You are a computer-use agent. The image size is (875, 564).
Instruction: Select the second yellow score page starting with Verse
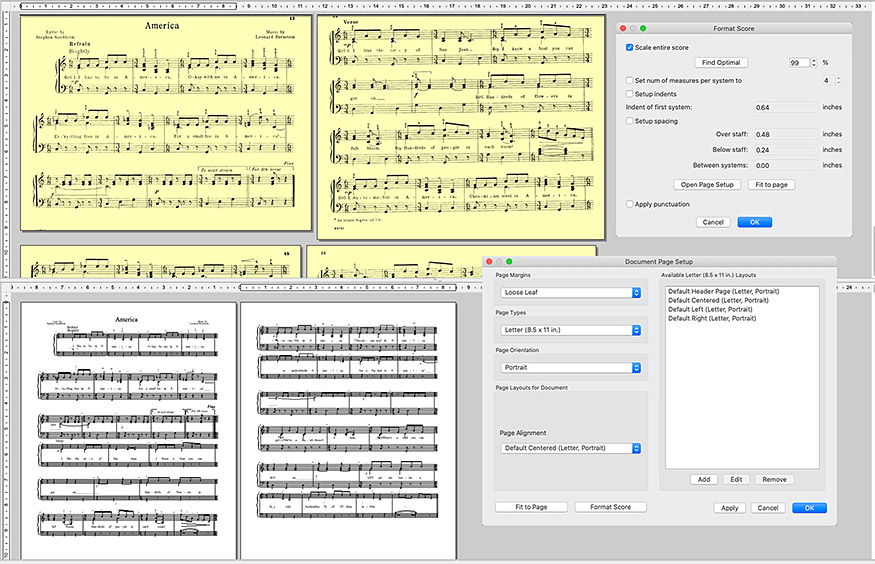coord(461,127)
